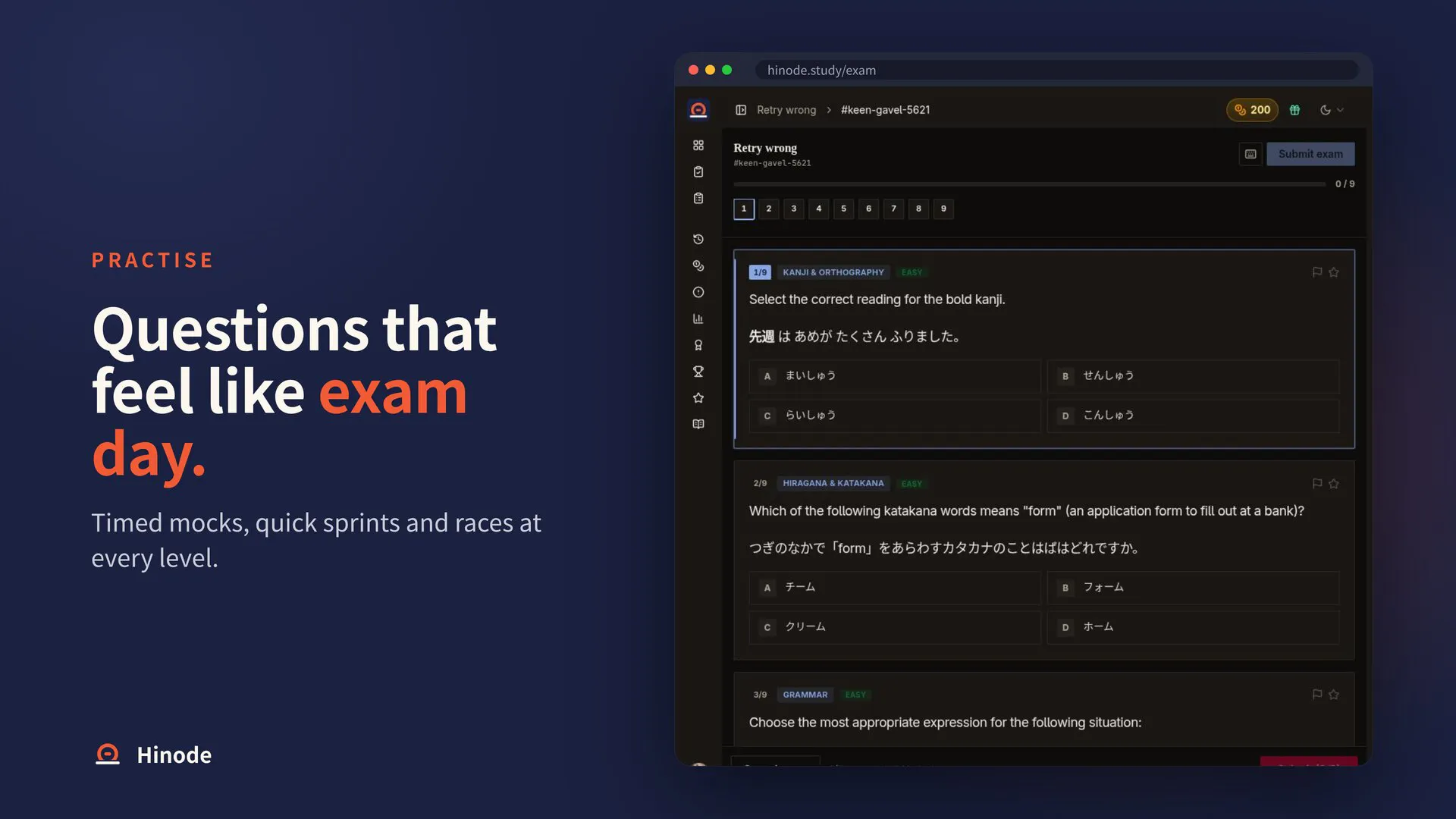Select answer B フォーム
Viewport: 1456px width, 819px height.
point(1193,588)
